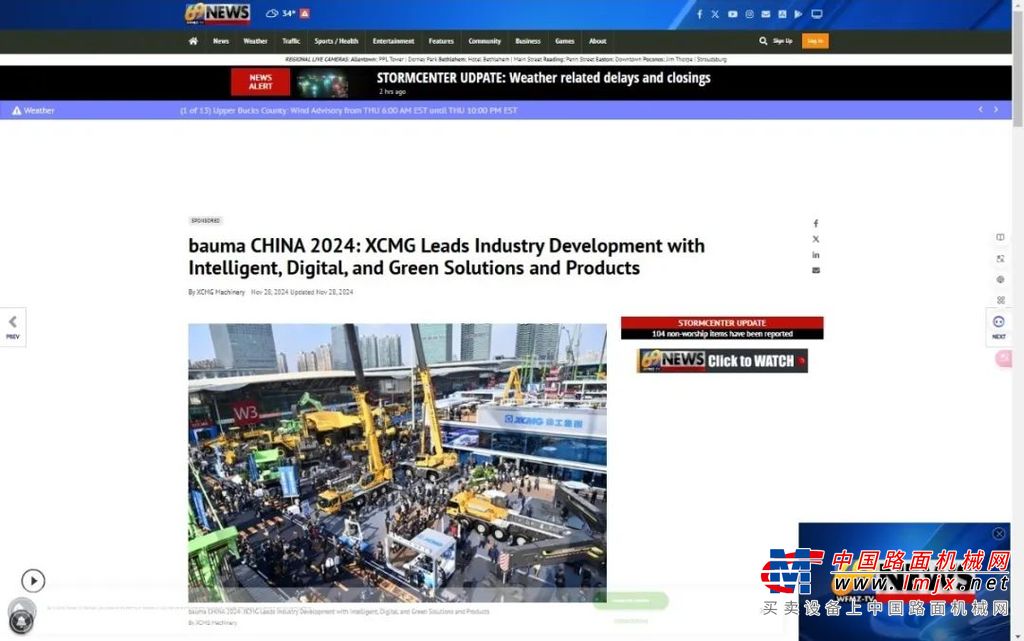Share article on Facebook
The image size is (1024, 641).
pos(816,223)
